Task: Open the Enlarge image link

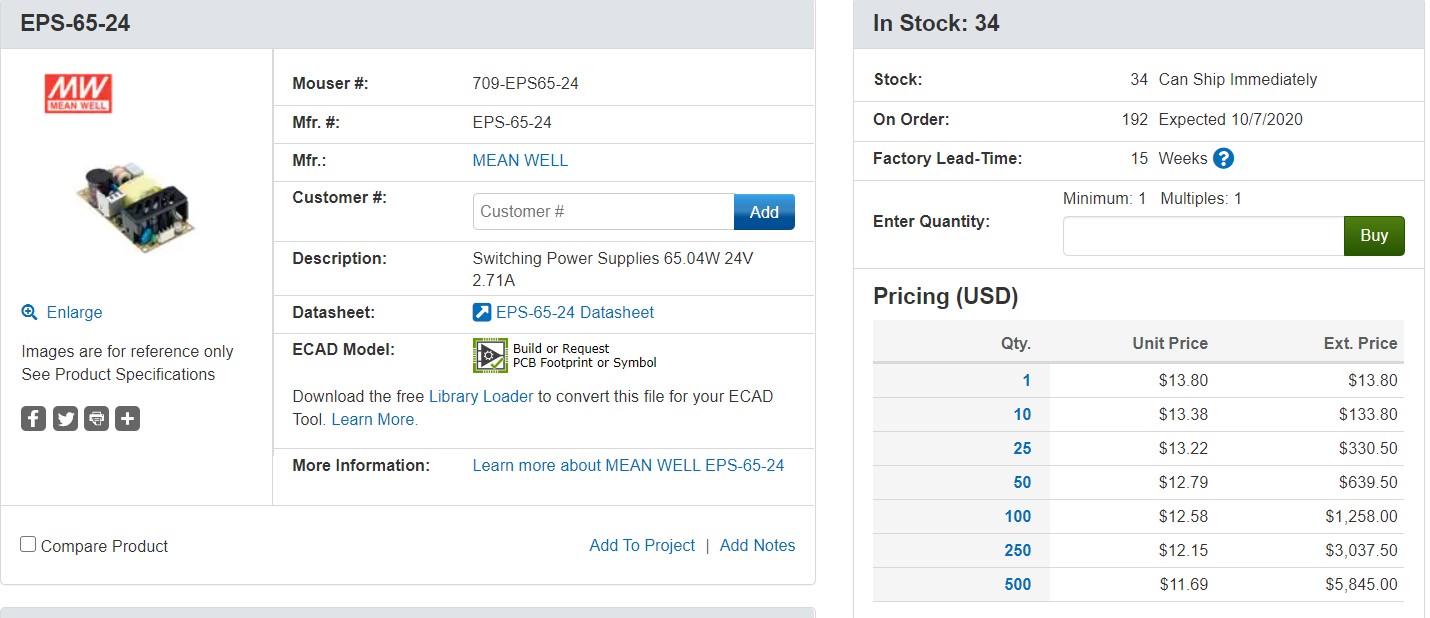Action: (74, 312)
